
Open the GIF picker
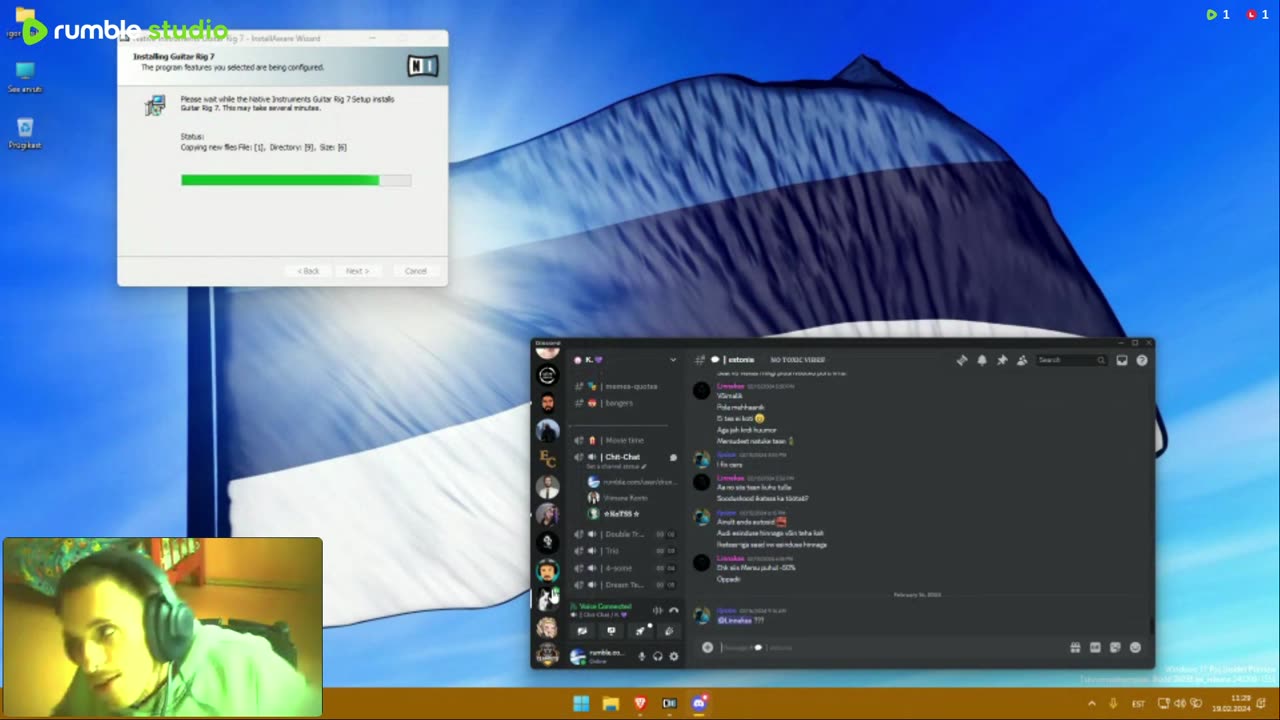(1095, 647)
